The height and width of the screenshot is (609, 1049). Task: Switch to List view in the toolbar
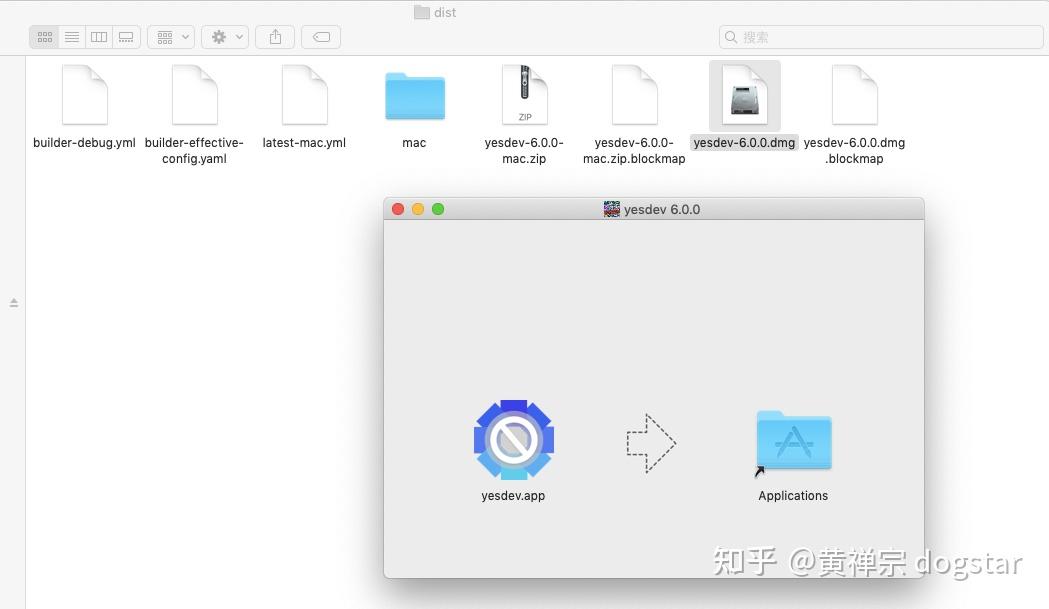(71, 36)
